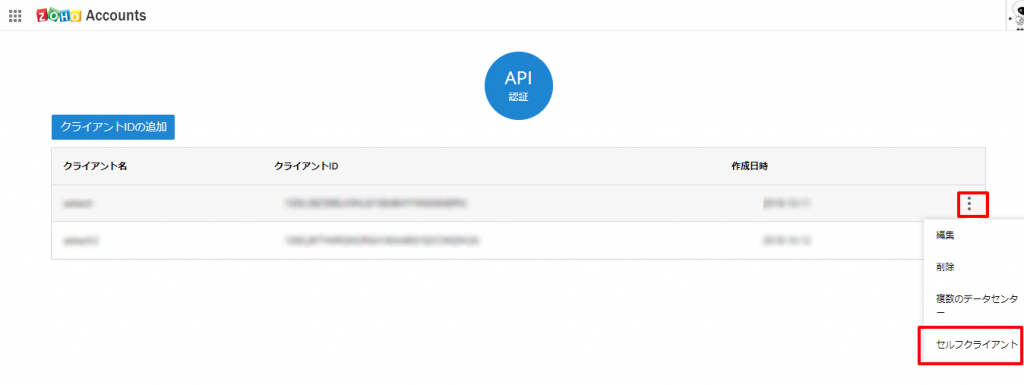Click the クライアント名 column header

click(x=95, y=166)
